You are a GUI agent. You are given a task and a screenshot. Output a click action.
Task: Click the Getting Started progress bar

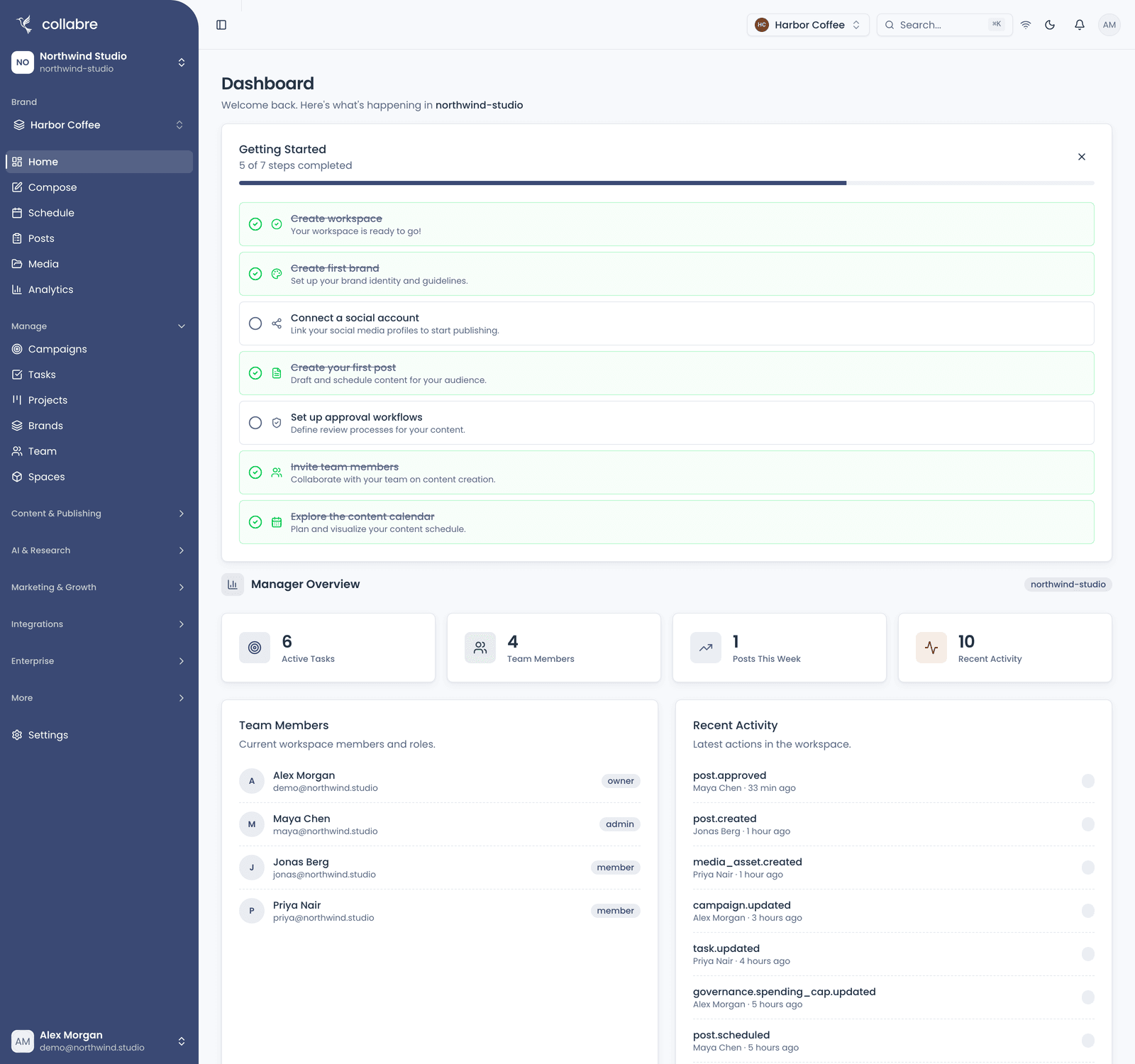pos(667,183)
